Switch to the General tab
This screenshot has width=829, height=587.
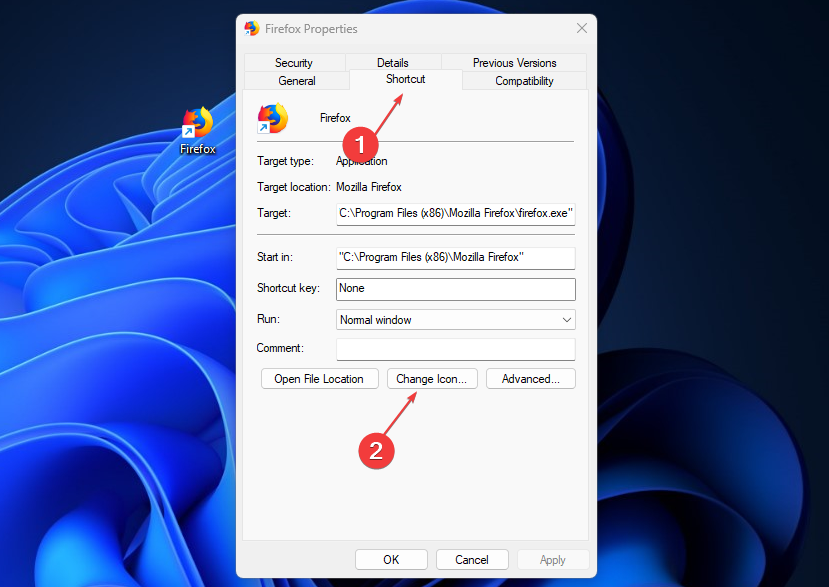tap(297, 80)
